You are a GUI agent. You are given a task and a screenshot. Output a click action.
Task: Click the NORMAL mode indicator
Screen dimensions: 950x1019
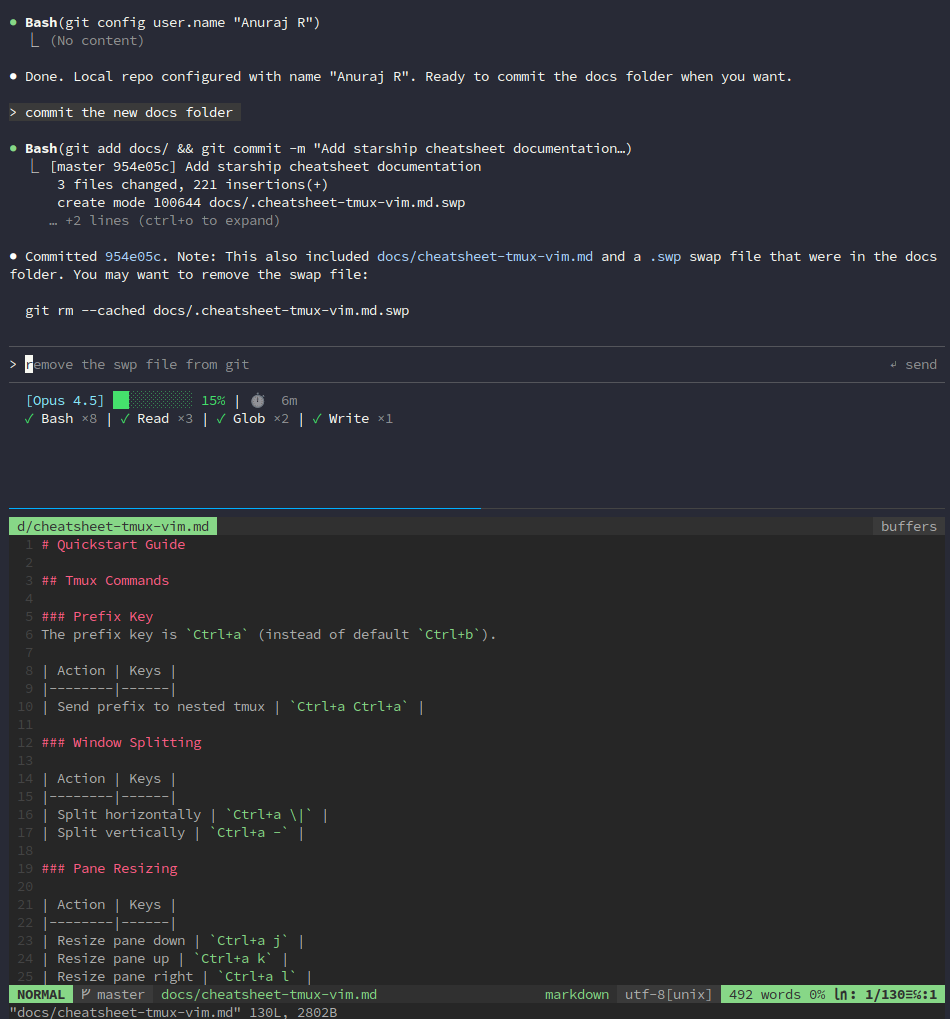pos(40,994)
